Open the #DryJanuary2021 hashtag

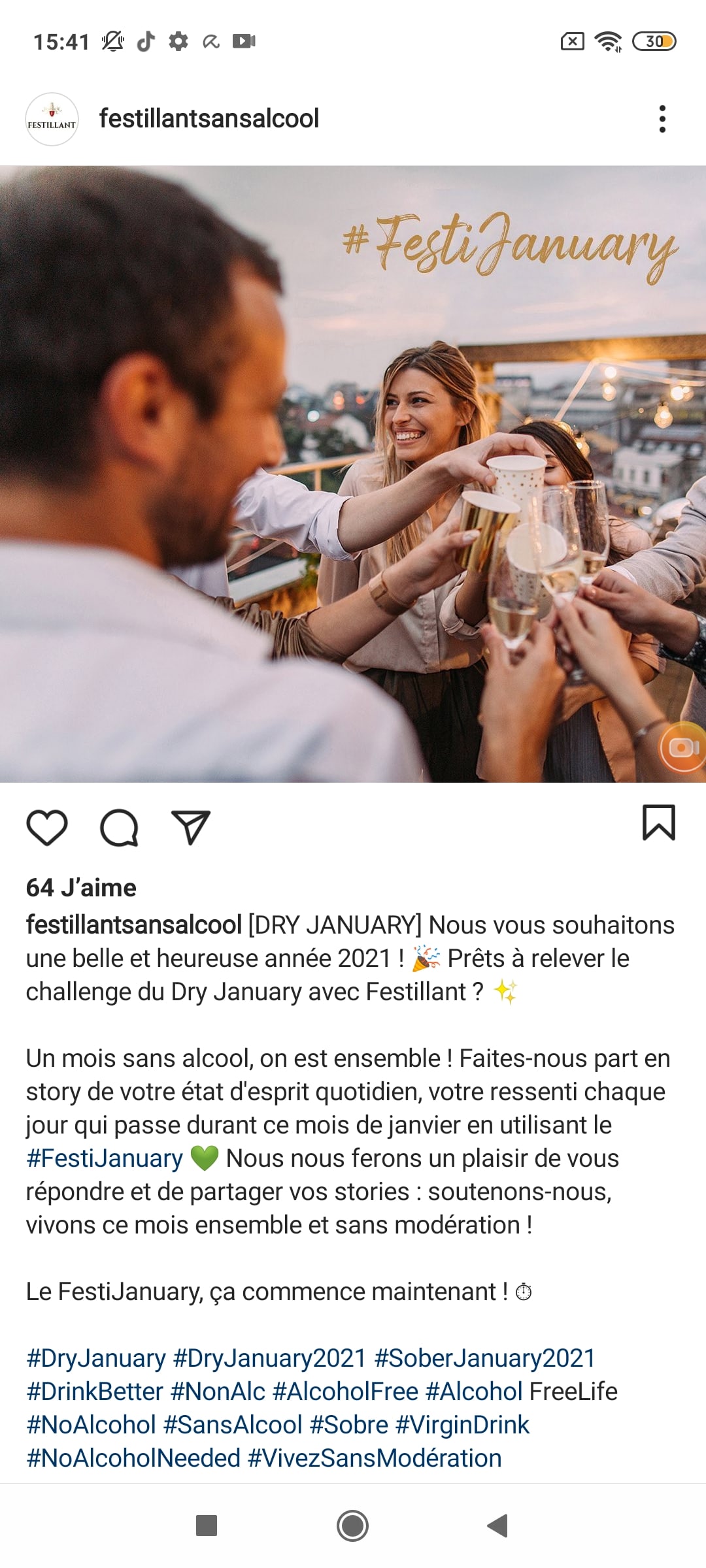click(269, 1358)
